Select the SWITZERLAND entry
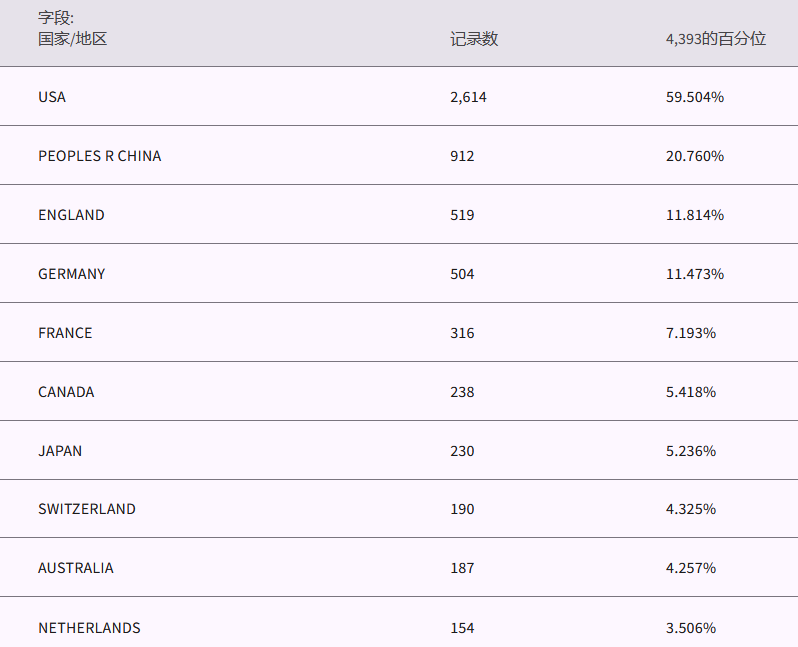This screenshot has height=647, width=798. point(87,509)
